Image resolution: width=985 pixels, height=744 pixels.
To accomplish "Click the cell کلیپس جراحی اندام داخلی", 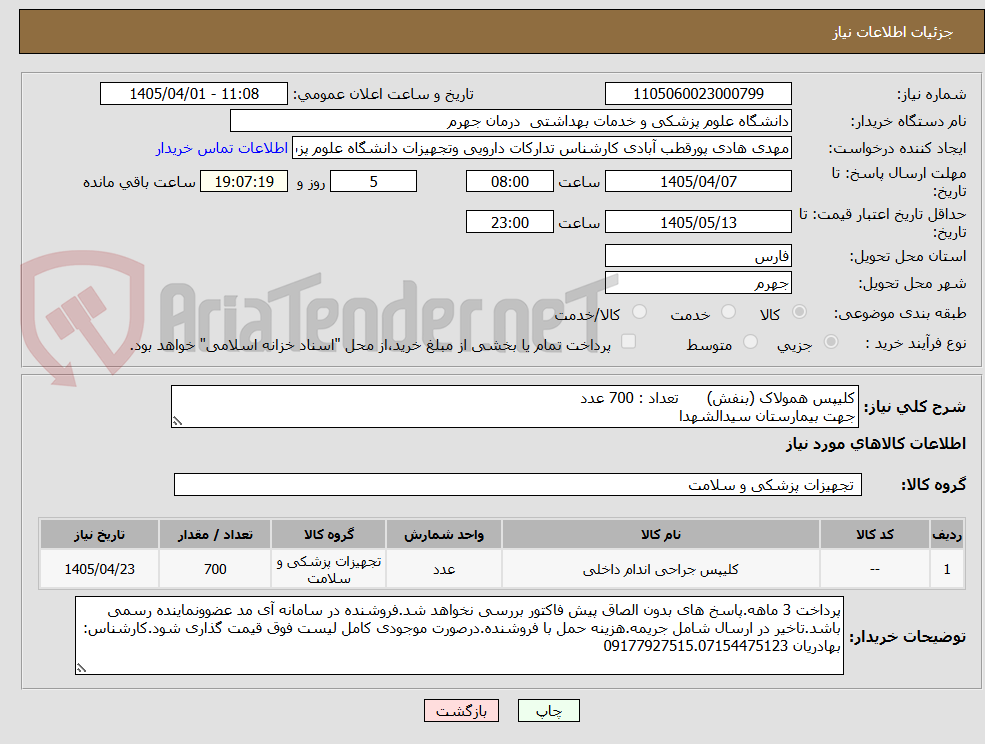I will (660, 569).
